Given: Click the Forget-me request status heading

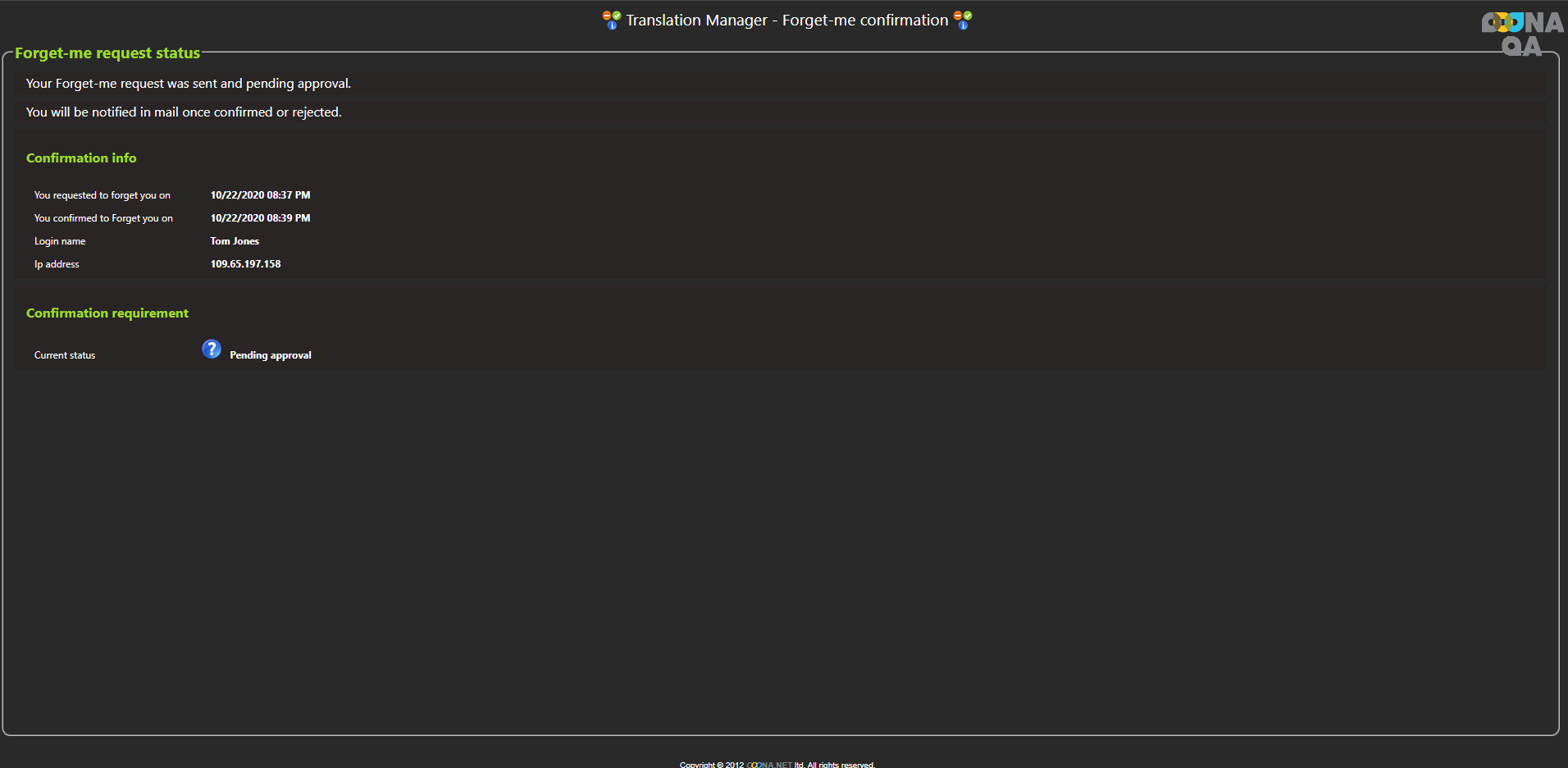Looking at the screenshot, I should (107, 53).
